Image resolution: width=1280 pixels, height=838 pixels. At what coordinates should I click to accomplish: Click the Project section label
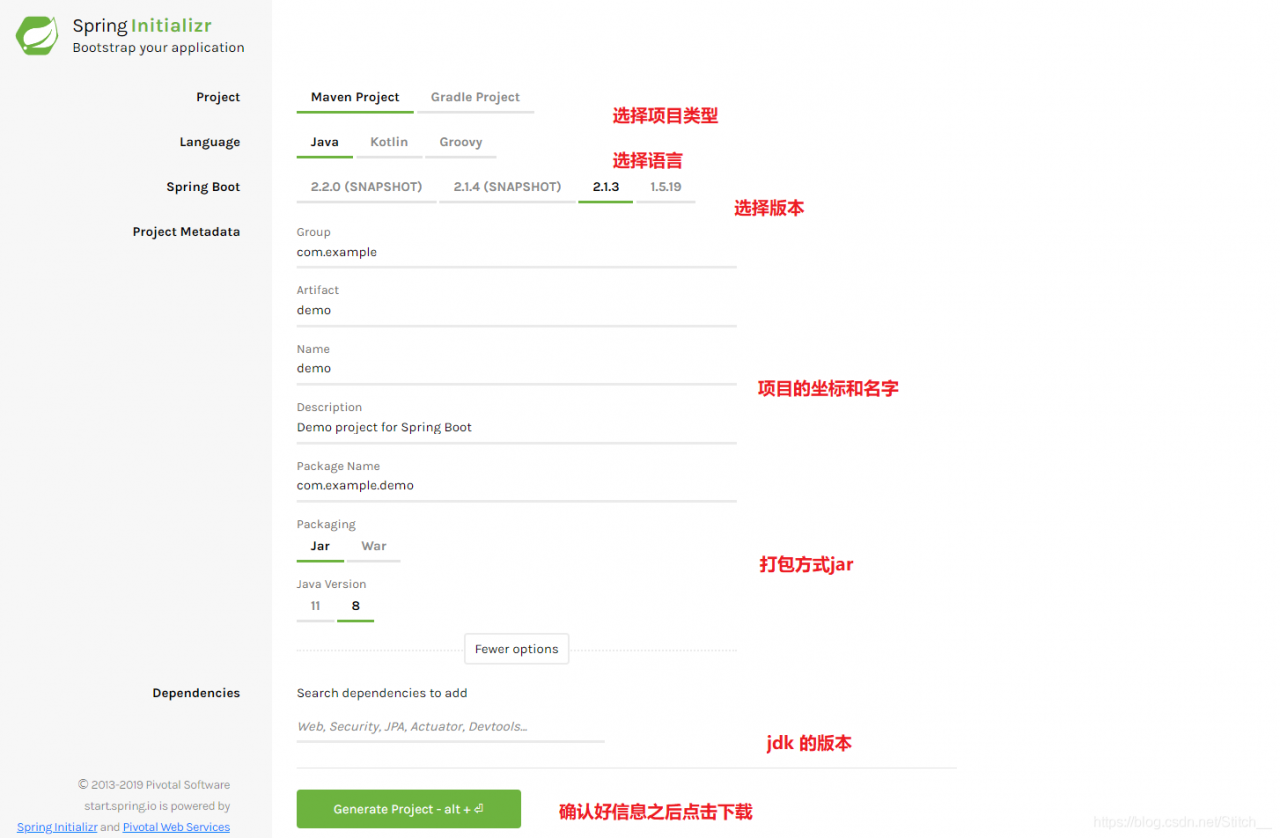click(x=218, y=97)
